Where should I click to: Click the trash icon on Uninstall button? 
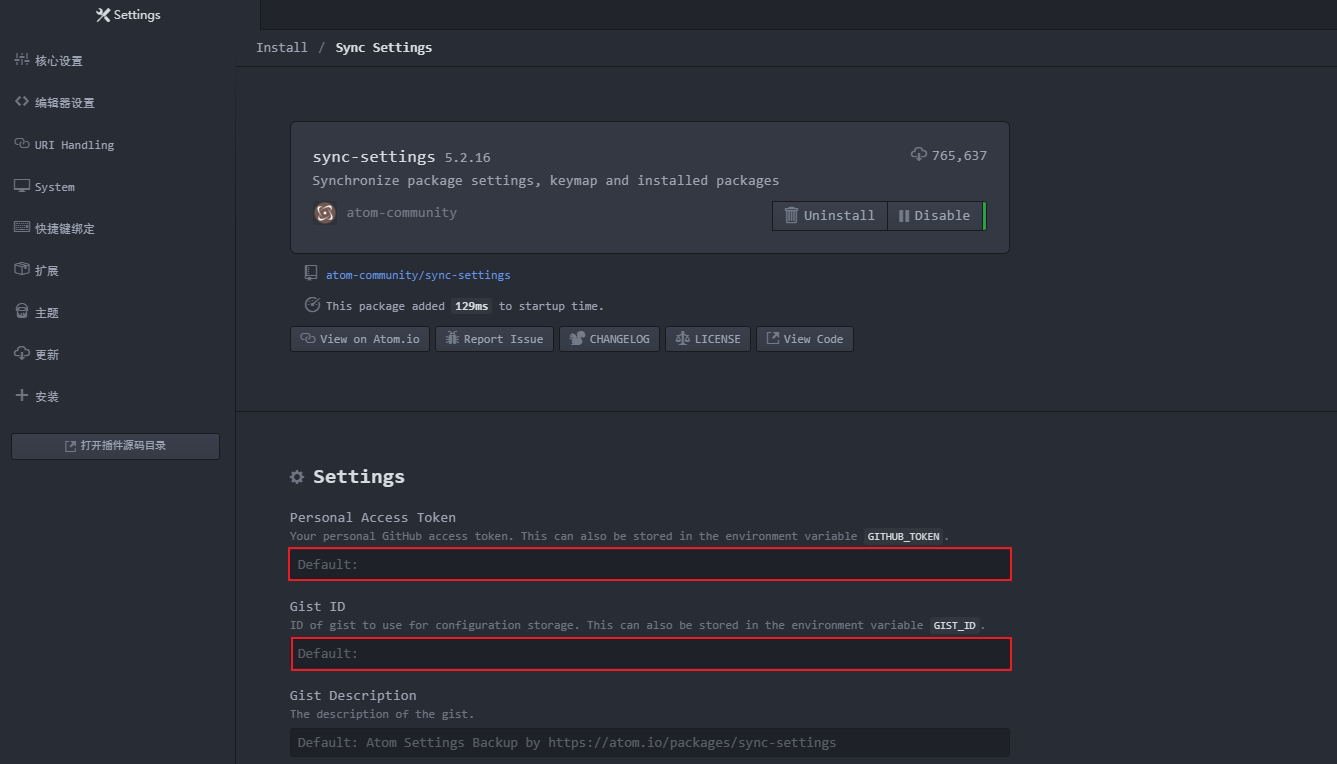click(791, 215)
